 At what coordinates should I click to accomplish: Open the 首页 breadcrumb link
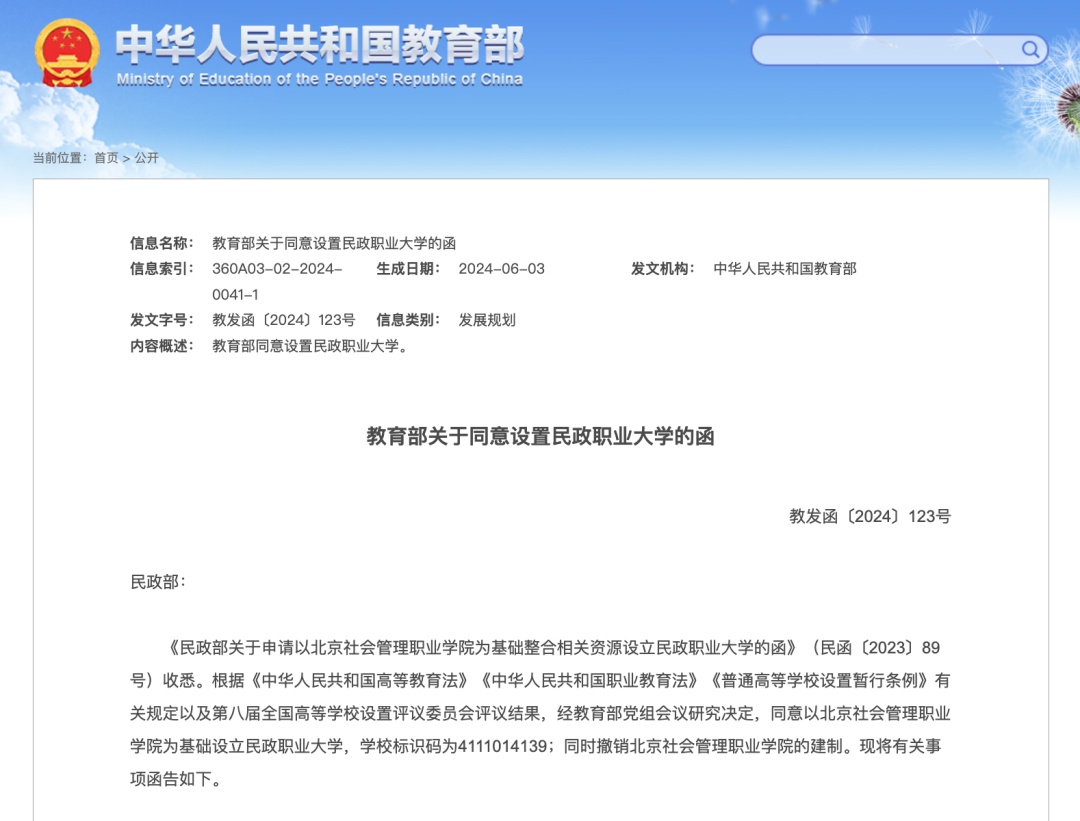pos(106,158)
